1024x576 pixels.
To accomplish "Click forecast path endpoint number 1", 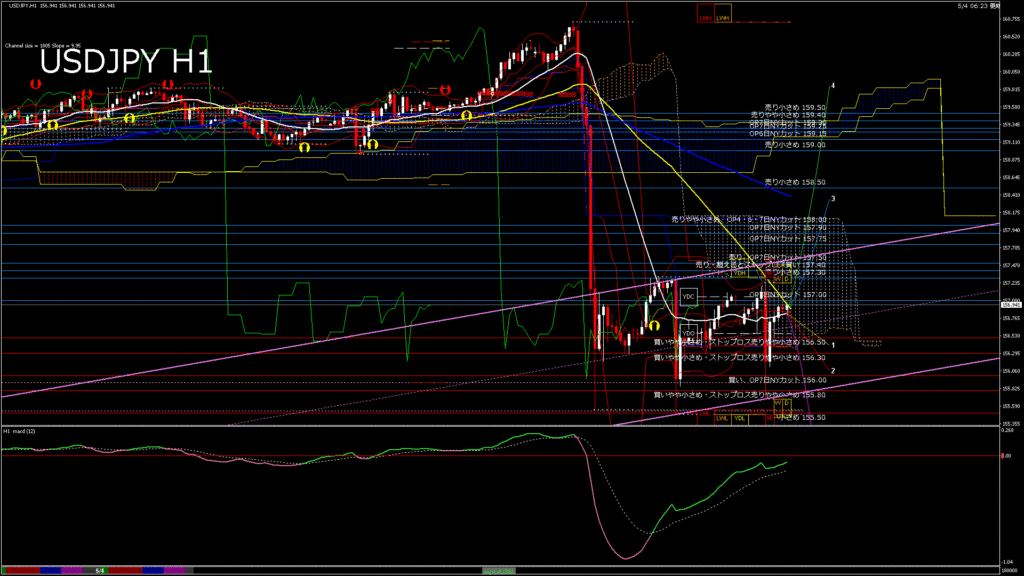I will [x=833, y=345].
